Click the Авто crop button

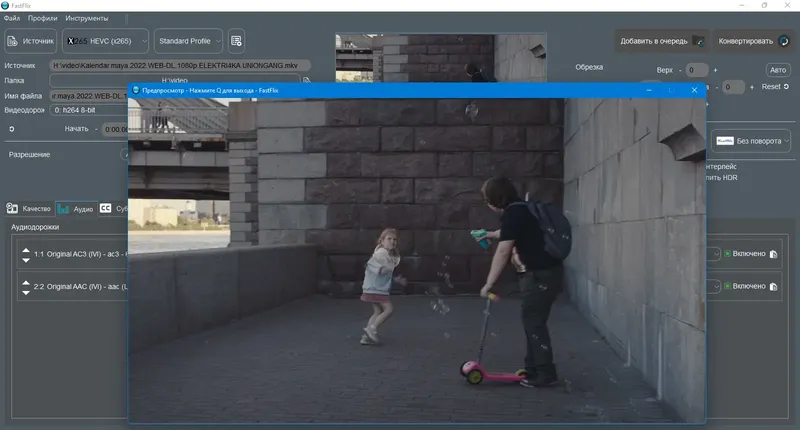pos(778,70)
